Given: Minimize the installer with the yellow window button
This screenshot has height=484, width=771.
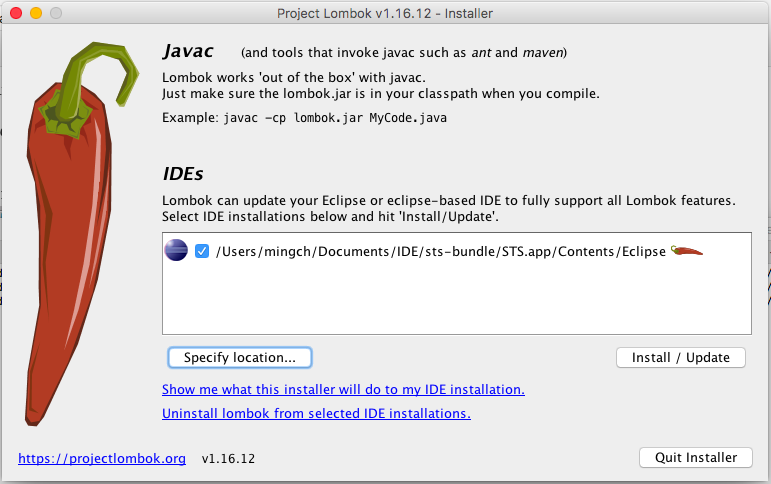Looking at the screenshot, I should click(x=36, y=13).
